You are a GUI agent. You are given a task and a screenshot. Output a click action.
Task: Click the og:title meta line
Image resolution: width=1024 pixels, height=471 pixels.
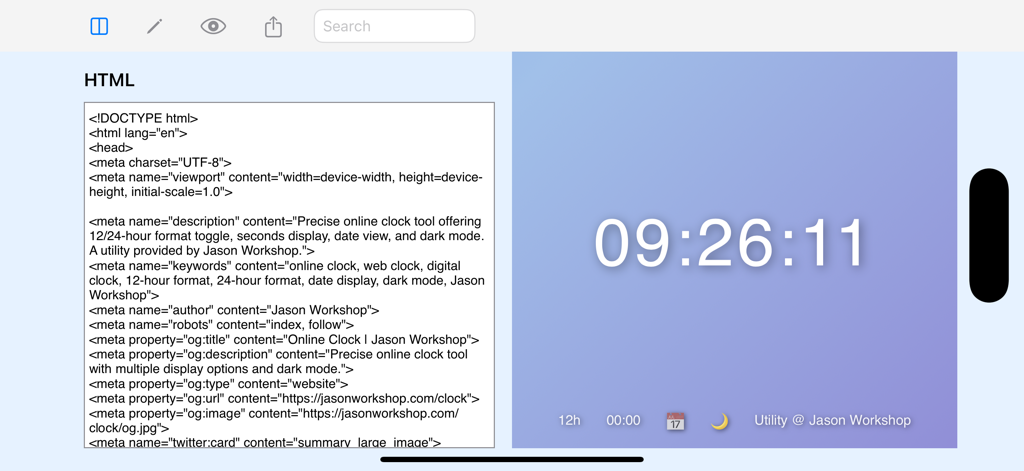tap(284, 340)
